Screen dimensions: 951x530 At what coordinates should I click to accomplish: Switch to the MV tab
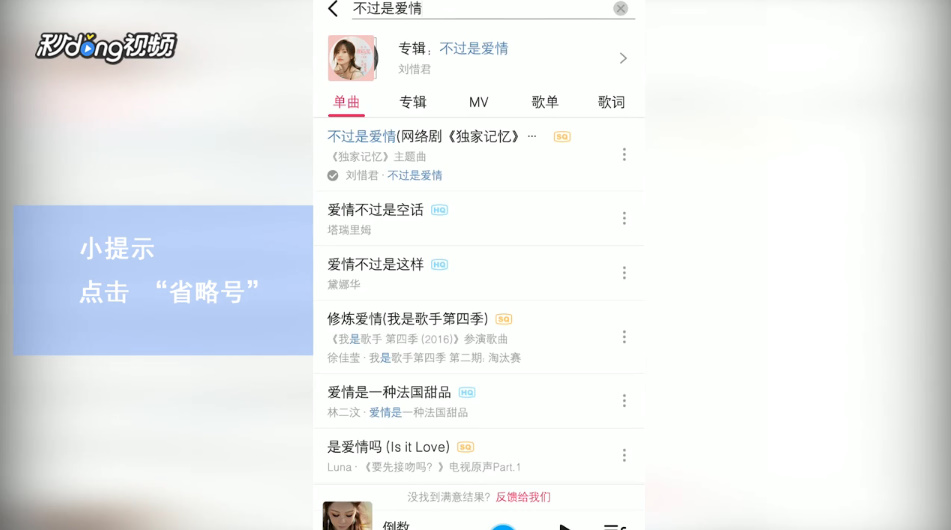point(479,102)
